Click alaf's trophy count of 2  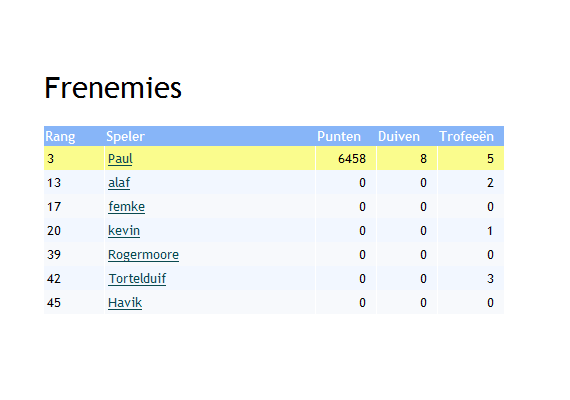tap(490, 183)
